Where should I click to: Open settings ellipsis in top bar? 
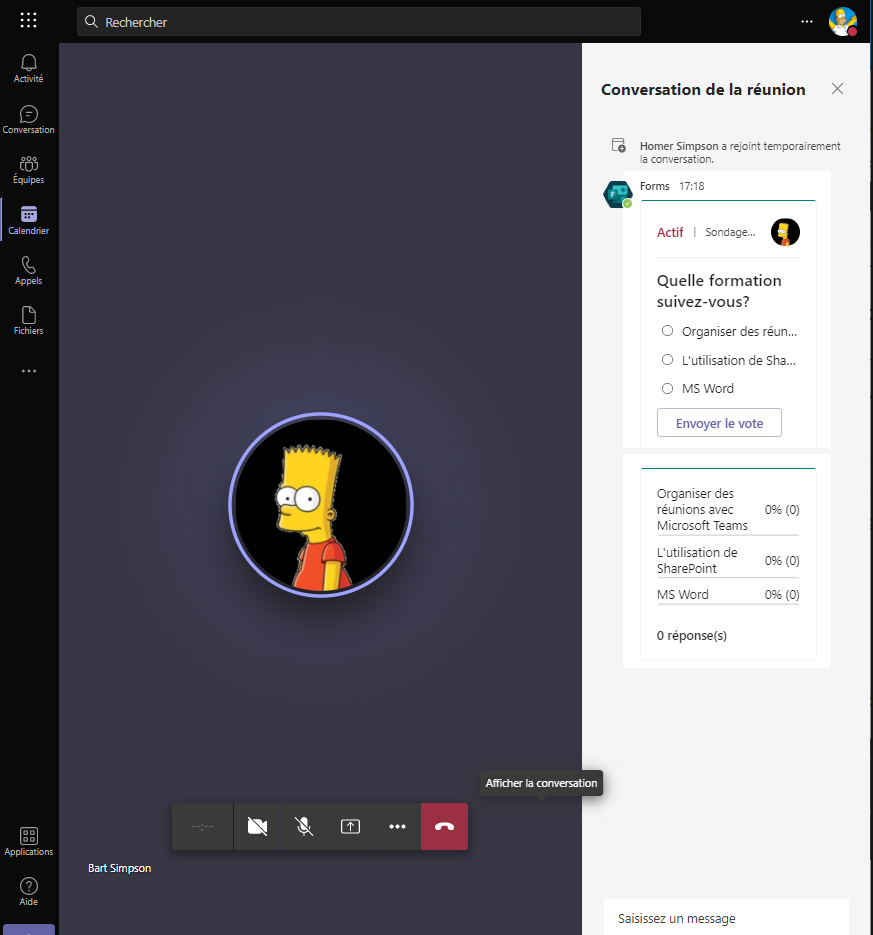coord(806,21)
